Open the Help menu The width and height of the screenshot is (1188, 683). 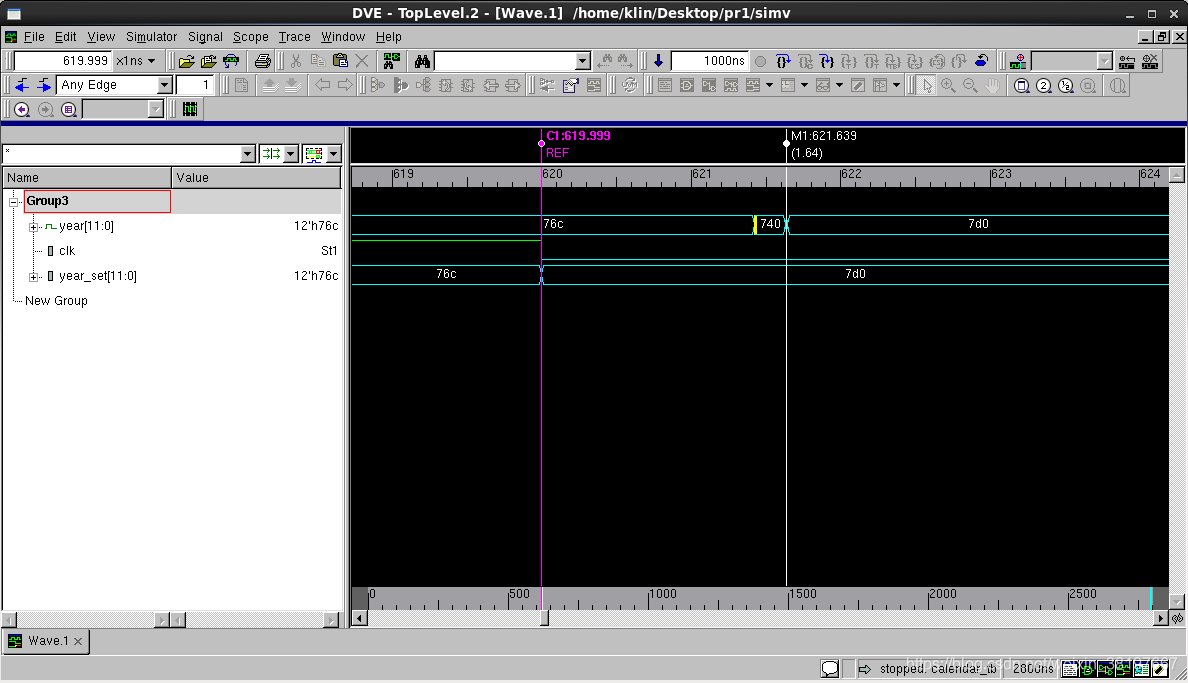click(389, 36)
